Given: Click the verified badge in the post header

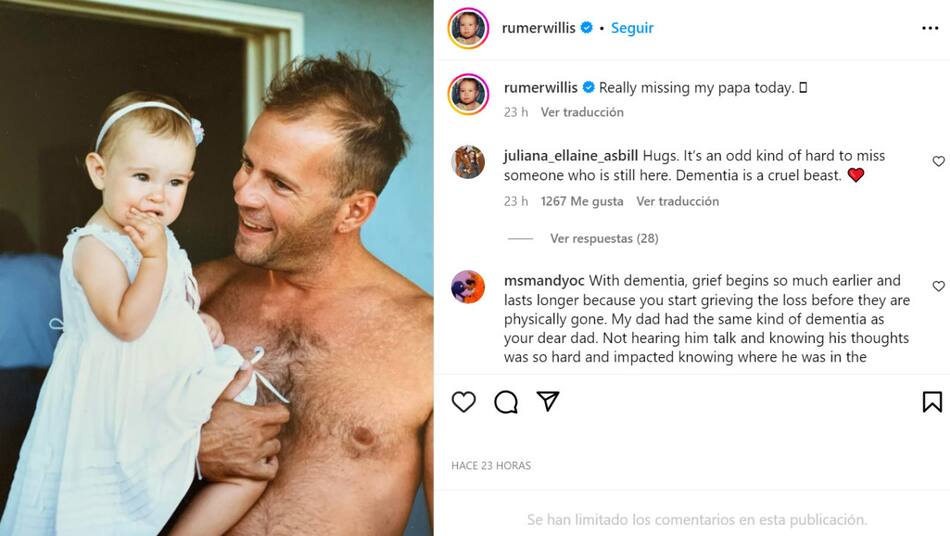Looking at the screenshot, I should click(587, 28).
